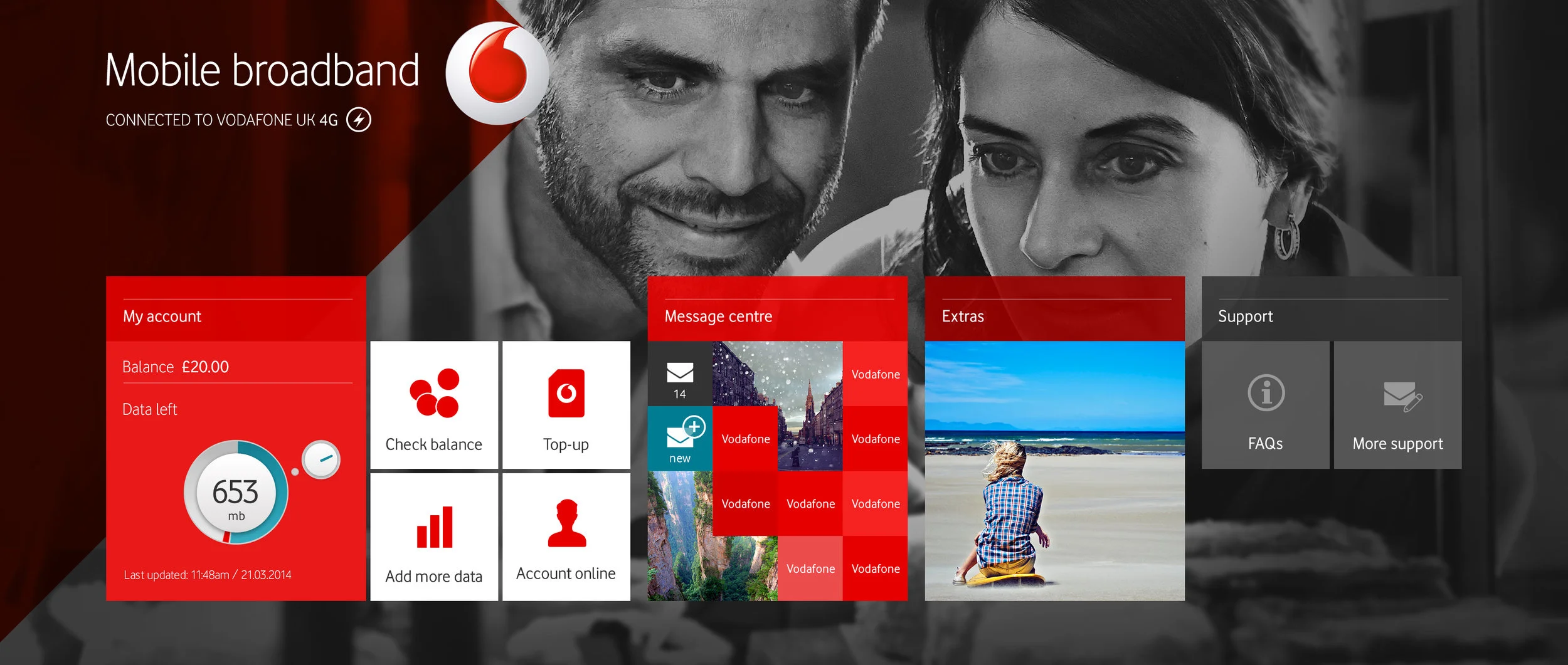
Task: Open the Account online tile
Action: point(566,537)
